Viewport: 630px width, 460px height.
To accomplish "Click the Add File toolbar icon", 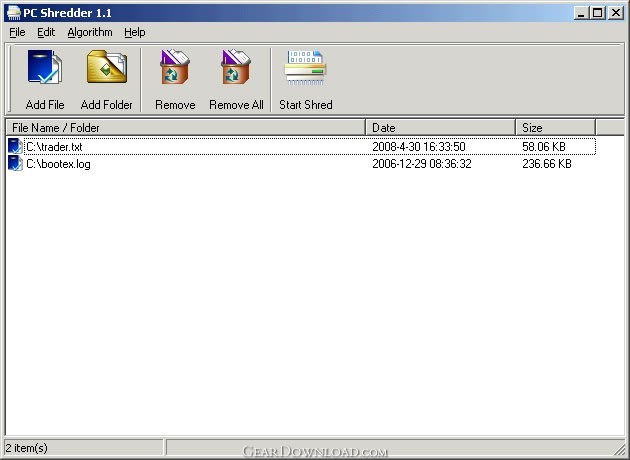I will pyautogui.click(x=45, y=67).
